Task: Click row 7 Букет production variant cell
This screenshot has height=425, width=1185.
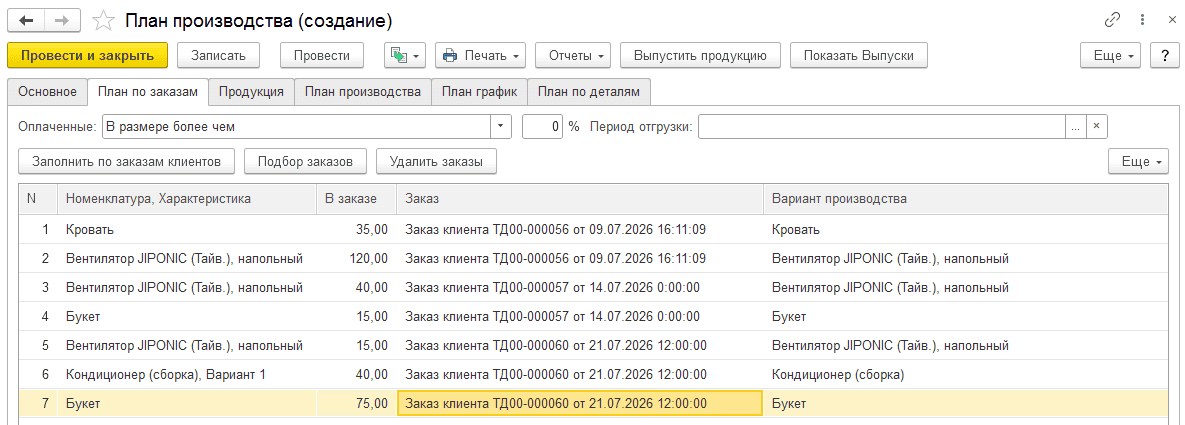Action: coord(964,404)
